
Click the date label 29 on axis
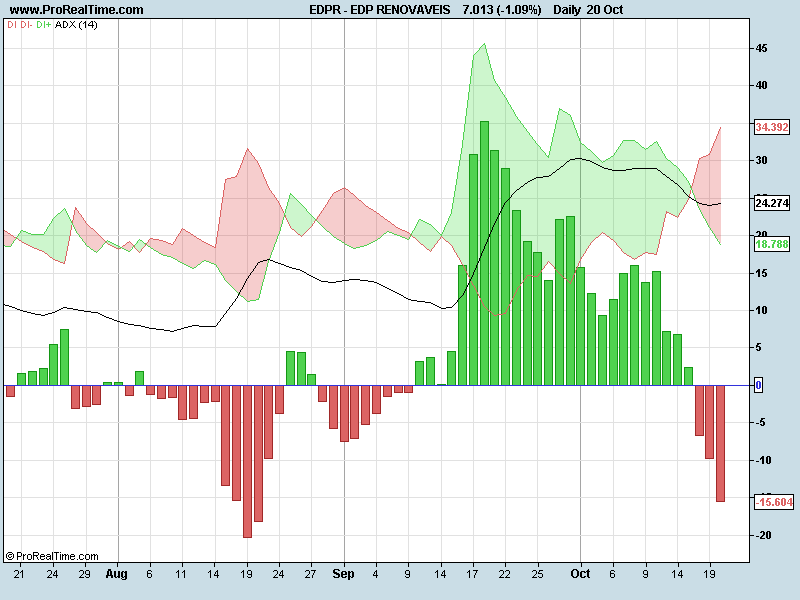point(84,574)
